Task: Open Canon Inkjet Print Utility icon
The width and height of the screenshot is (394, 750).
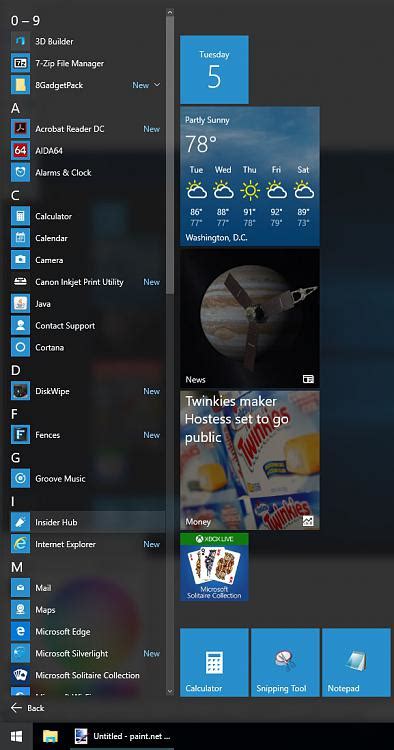Action: coord(20,282)
